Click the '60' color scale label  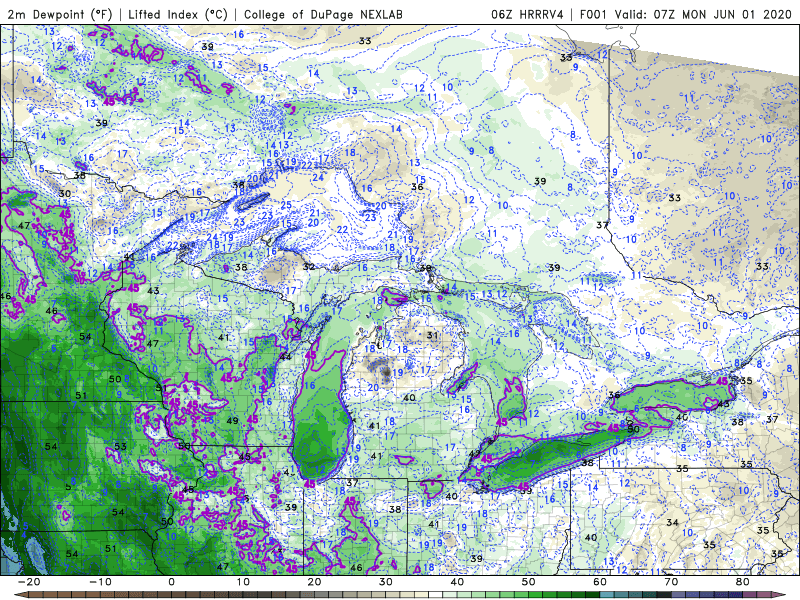[600, 582]
